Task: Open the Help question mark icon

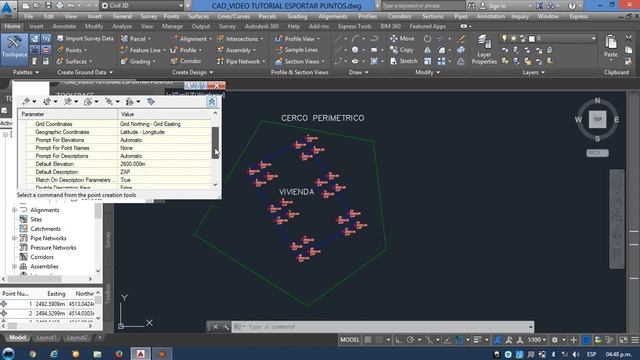Action: pos(572,6)
